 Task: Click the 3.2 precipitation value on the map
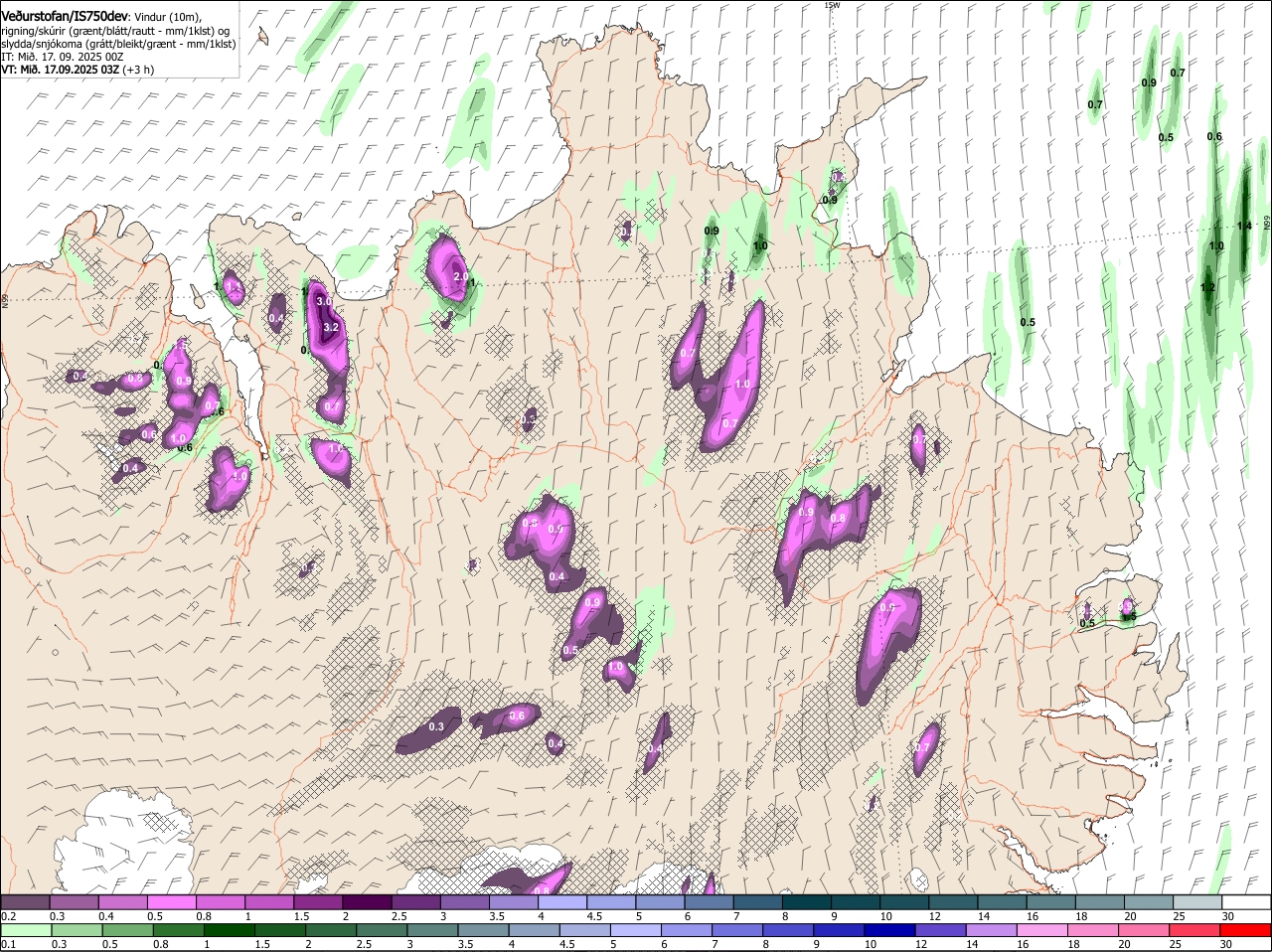click(332, 327)
